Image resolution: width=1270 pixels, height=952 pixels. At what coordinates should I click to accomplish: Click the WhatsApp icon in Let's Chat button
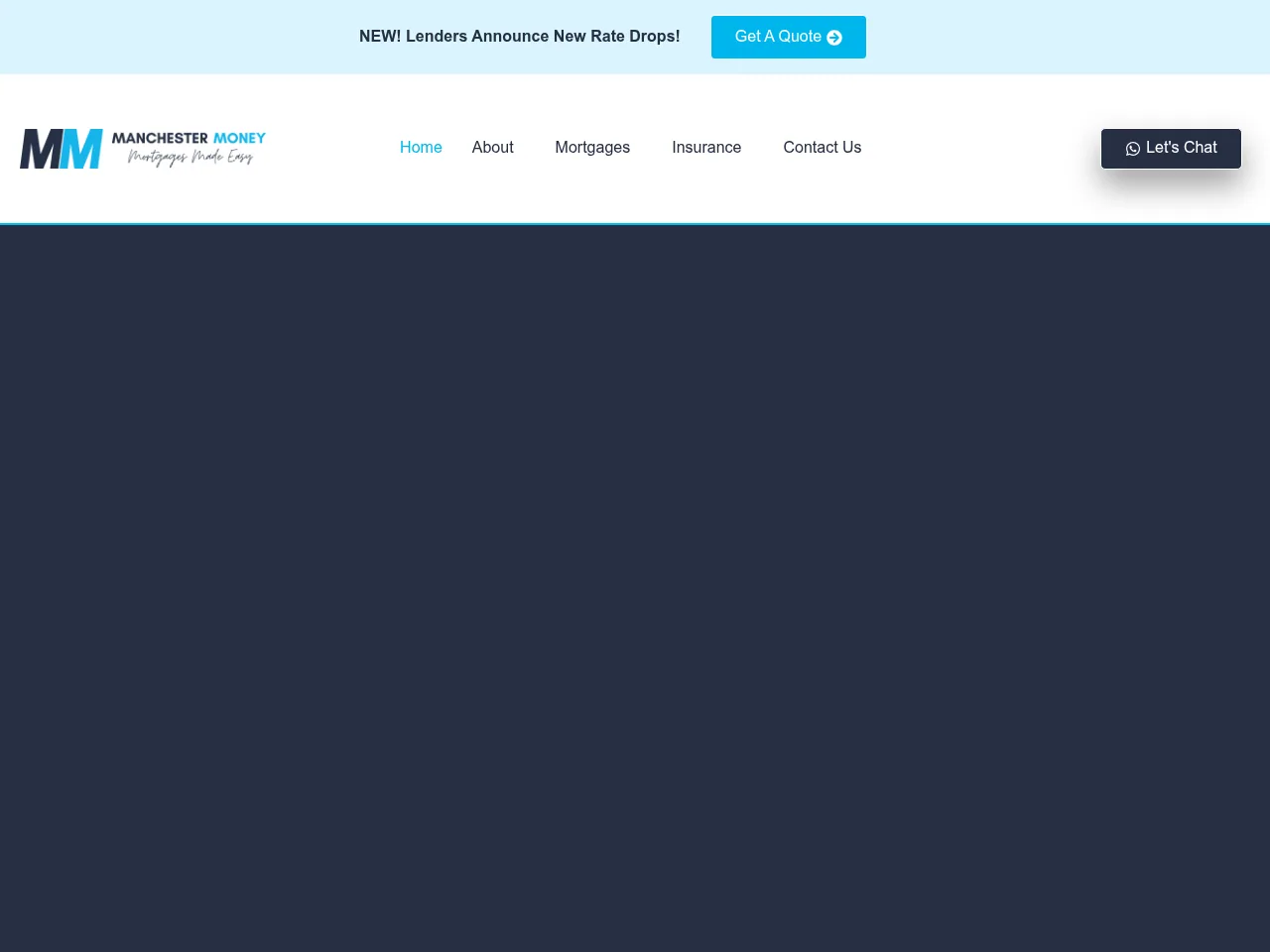(x=1133, y=148)
